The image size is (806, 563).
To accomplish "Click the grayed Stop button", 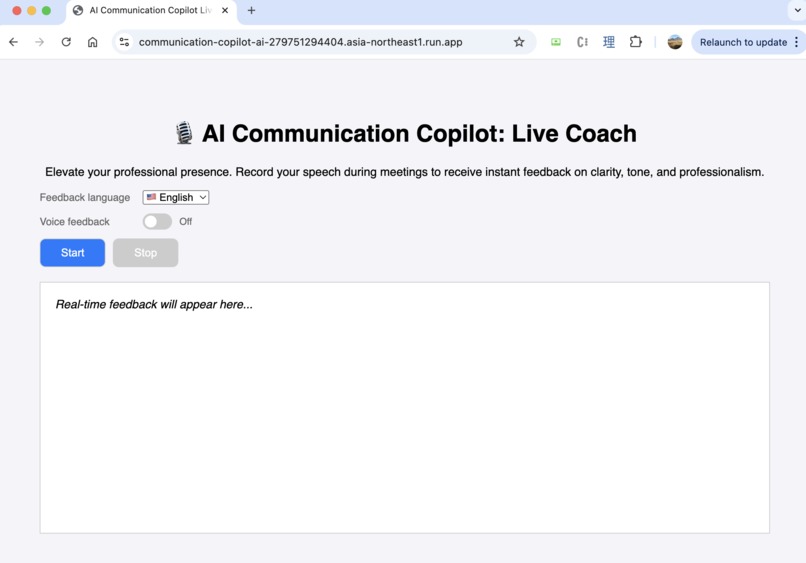I will tap(145, 252).
